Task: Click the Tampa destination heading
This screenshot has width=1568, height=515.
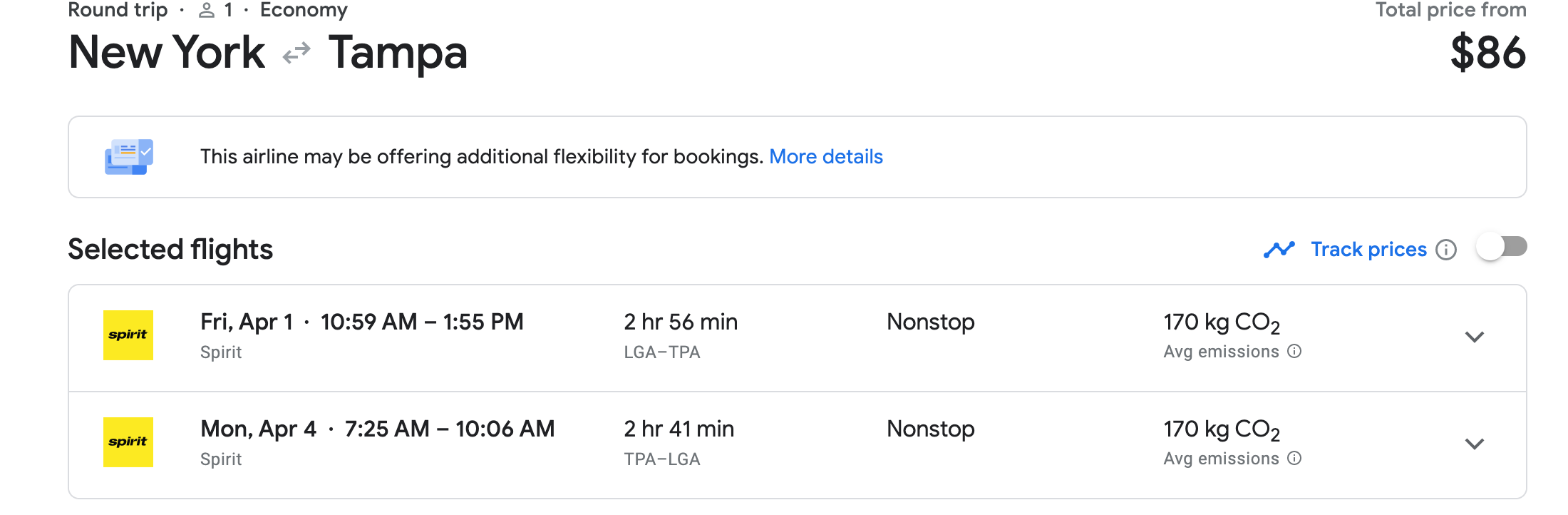Action: click(x=398, y=53)
